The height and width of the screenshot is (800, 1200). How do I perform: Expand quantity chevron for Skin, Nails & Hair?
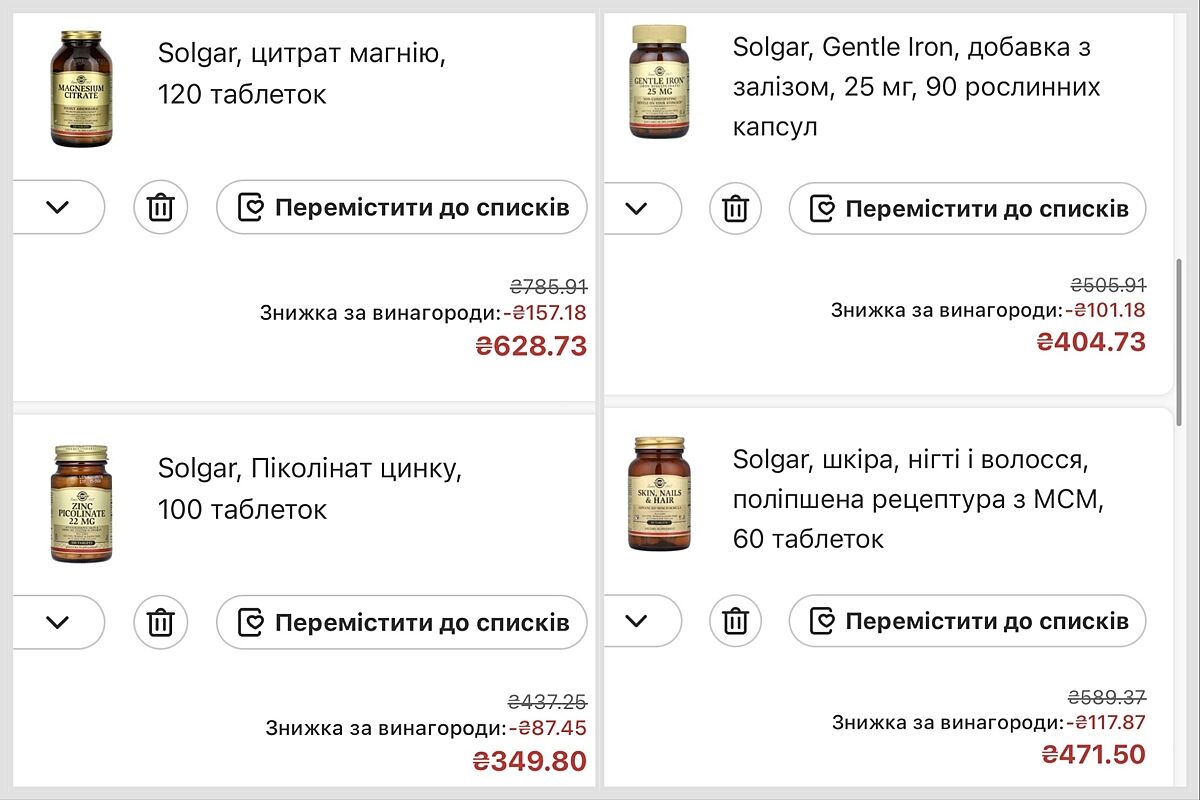(637, 621)
